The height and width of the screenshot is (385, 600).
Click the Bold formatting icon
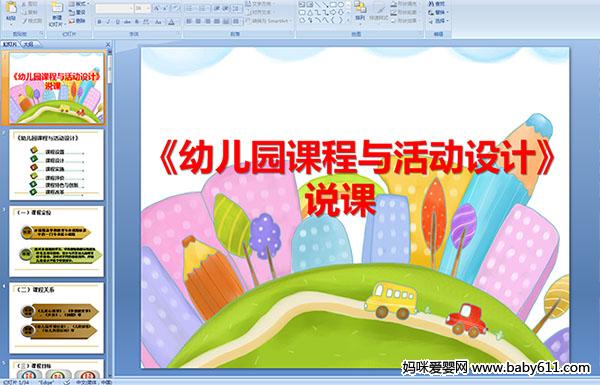[x=99, y=22]
